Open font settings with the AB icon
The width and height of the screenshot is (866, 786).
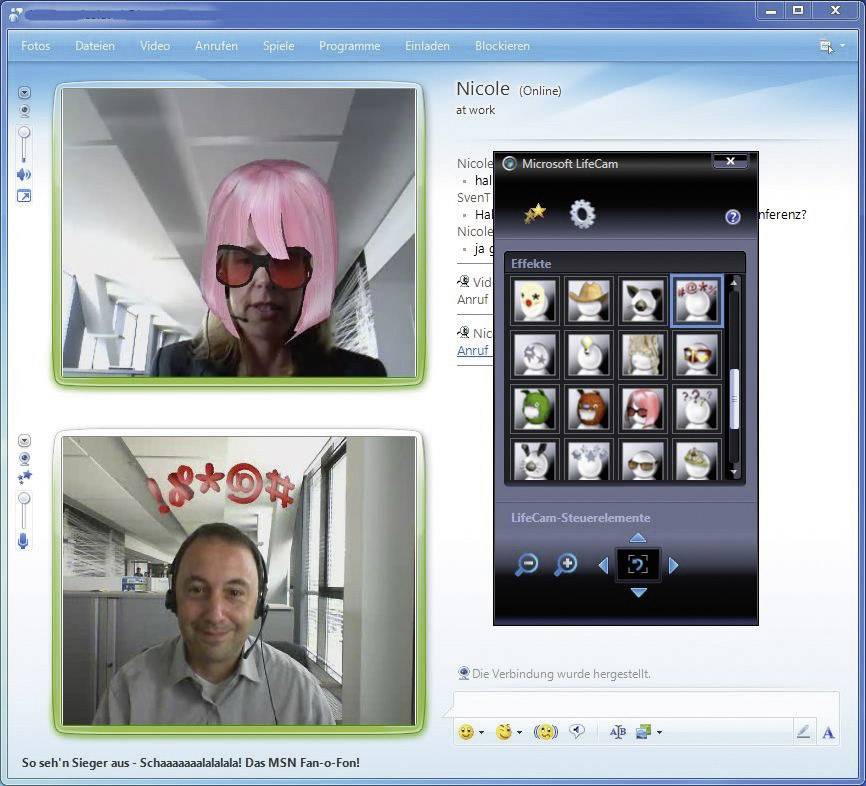[618, 732]
